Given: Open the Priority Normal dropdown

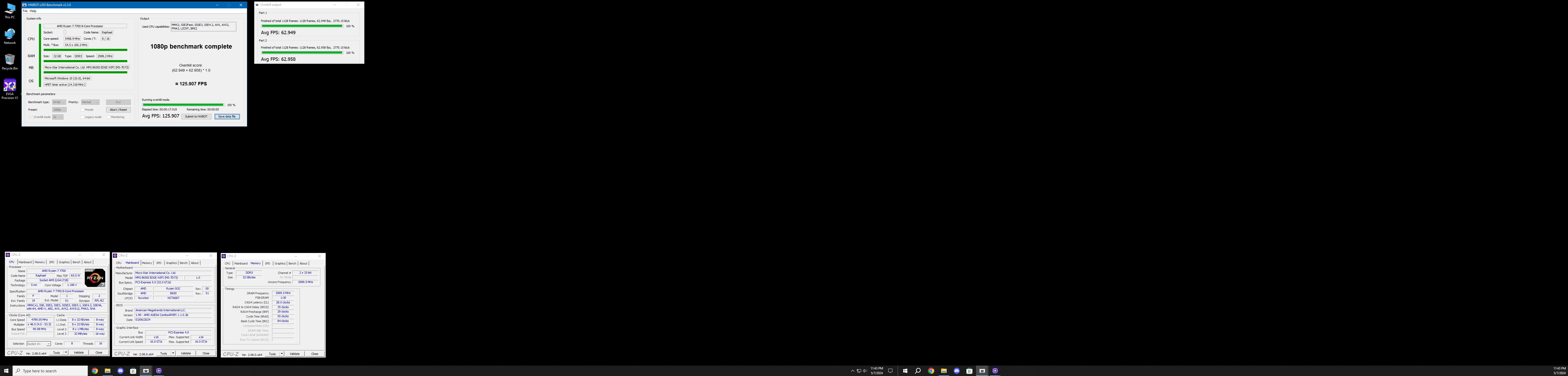Looking at the screenshot, I should tap(90, 102).
